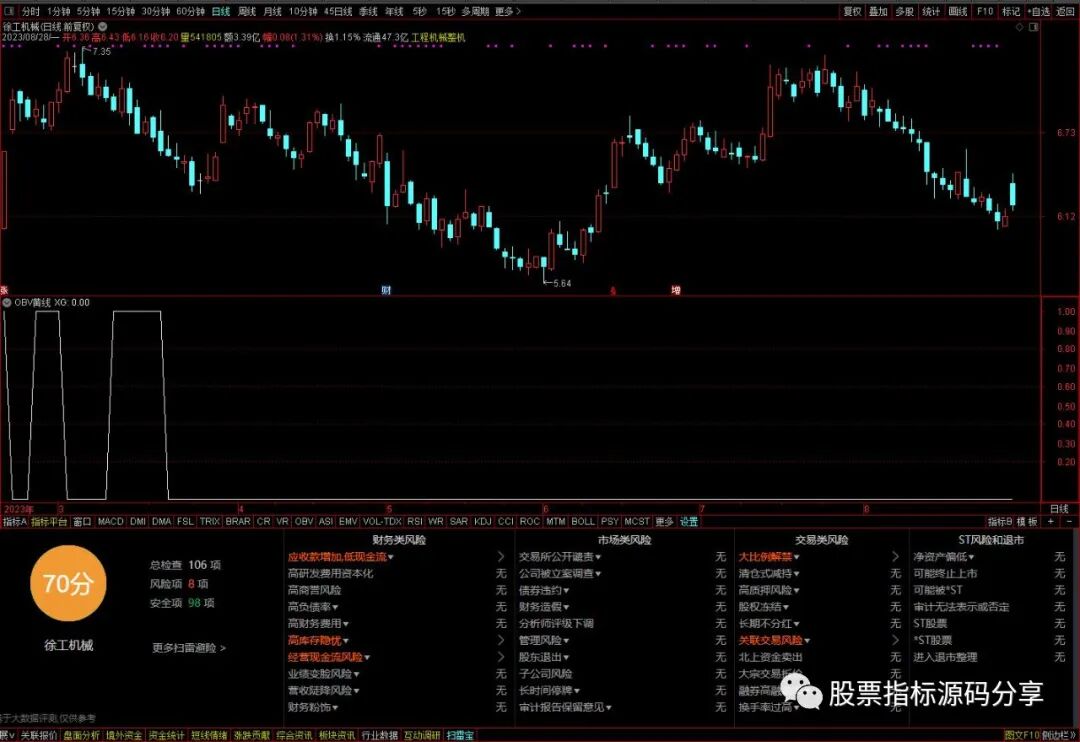
Task: Click the 统计 statistics button
Action: [931, 12]
